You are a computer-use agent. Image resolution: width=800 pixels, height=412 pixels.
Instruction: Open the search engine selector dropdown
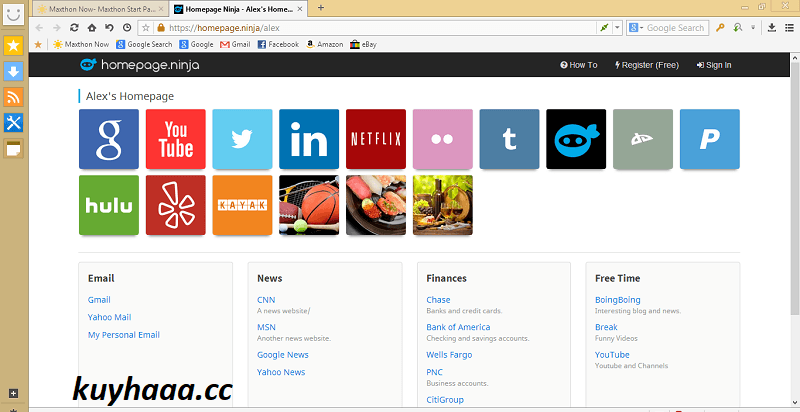tap(636, 28)
